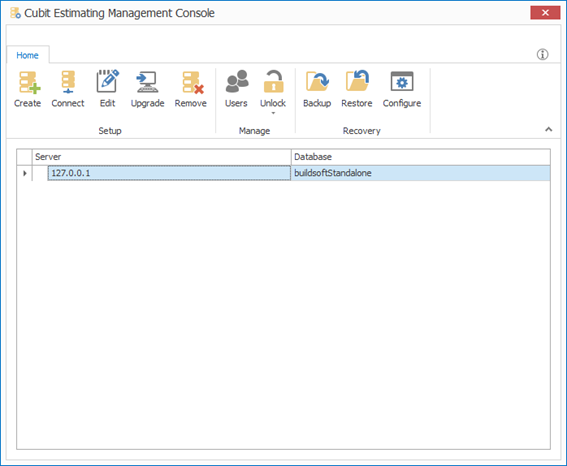Screen dimensions: 567x466
Task: Select the buildsoftStandalone database cell
Action: coord(421,173)
